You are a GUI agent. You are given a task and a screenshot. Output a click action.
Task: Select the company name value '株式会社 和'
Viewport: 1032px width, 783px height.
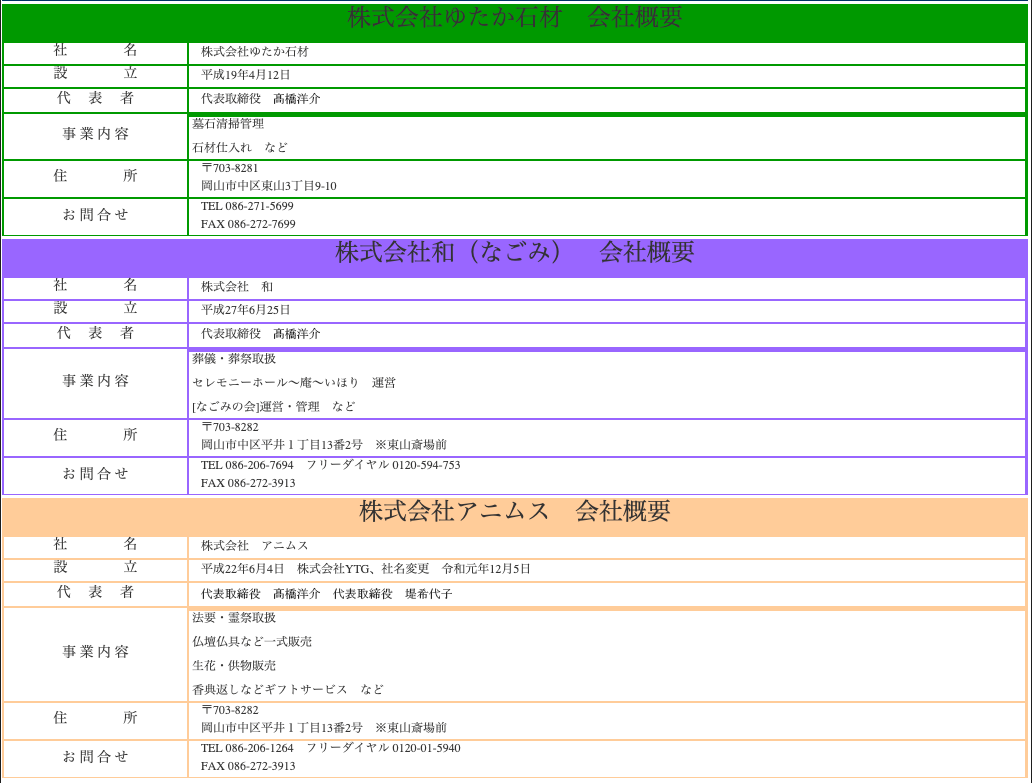coord(237,287)
